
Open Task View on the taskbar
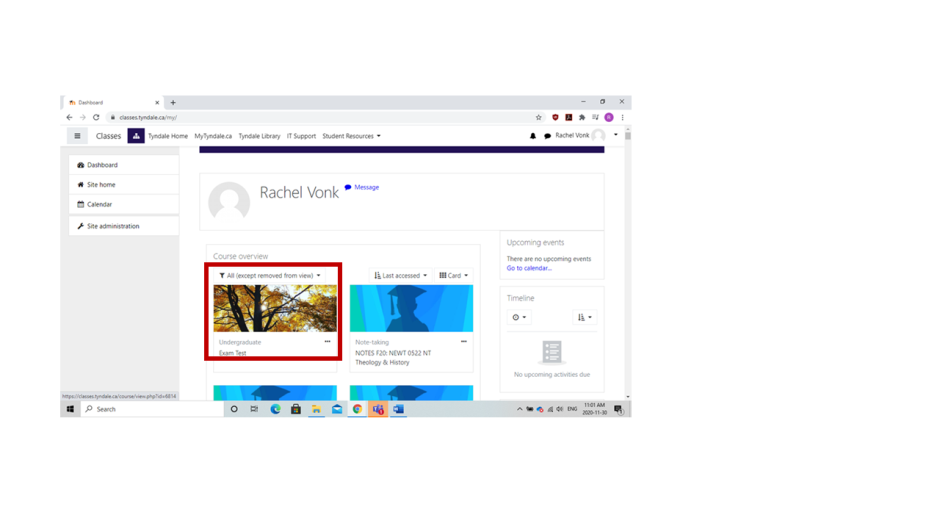(254, 409)
